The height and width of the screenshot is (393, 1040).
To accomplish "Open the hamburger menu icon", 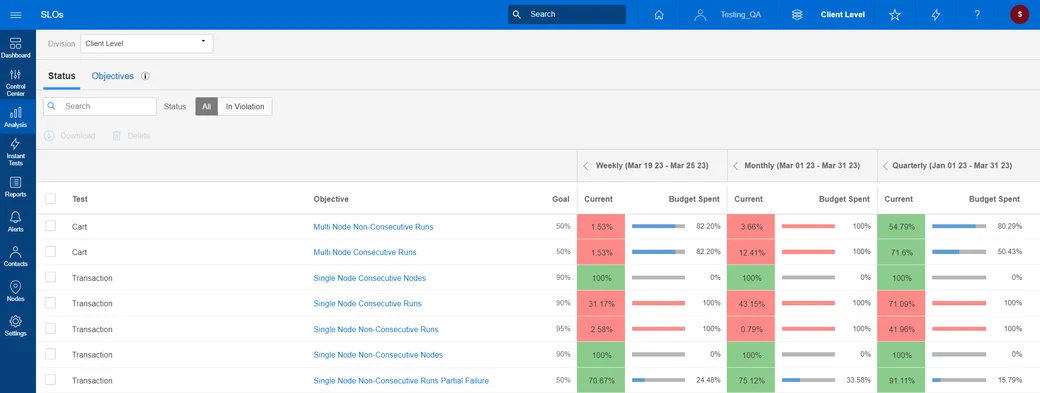I will (x=16, y=15).
